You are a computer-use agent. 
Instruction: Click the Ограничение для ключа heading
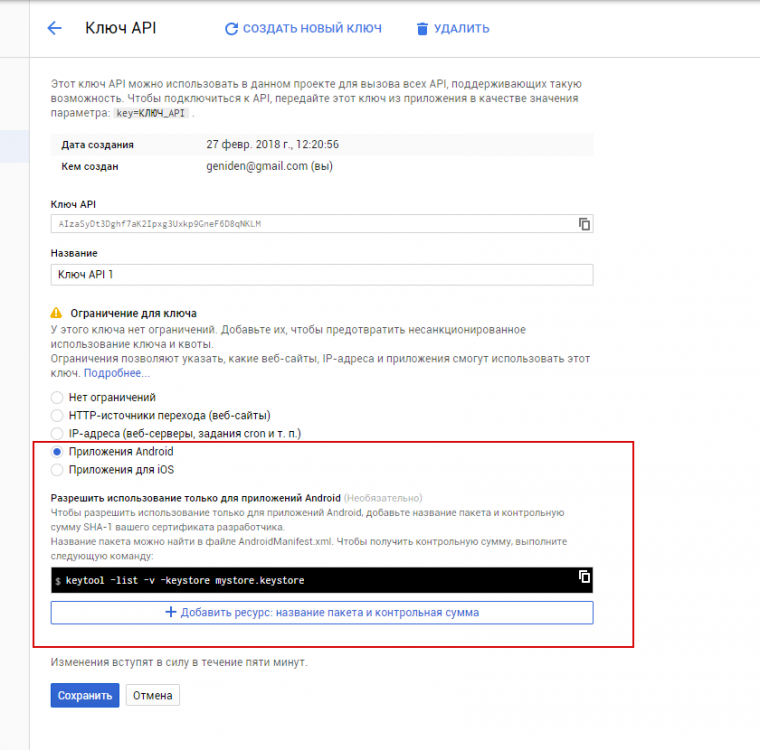(133, 313)
